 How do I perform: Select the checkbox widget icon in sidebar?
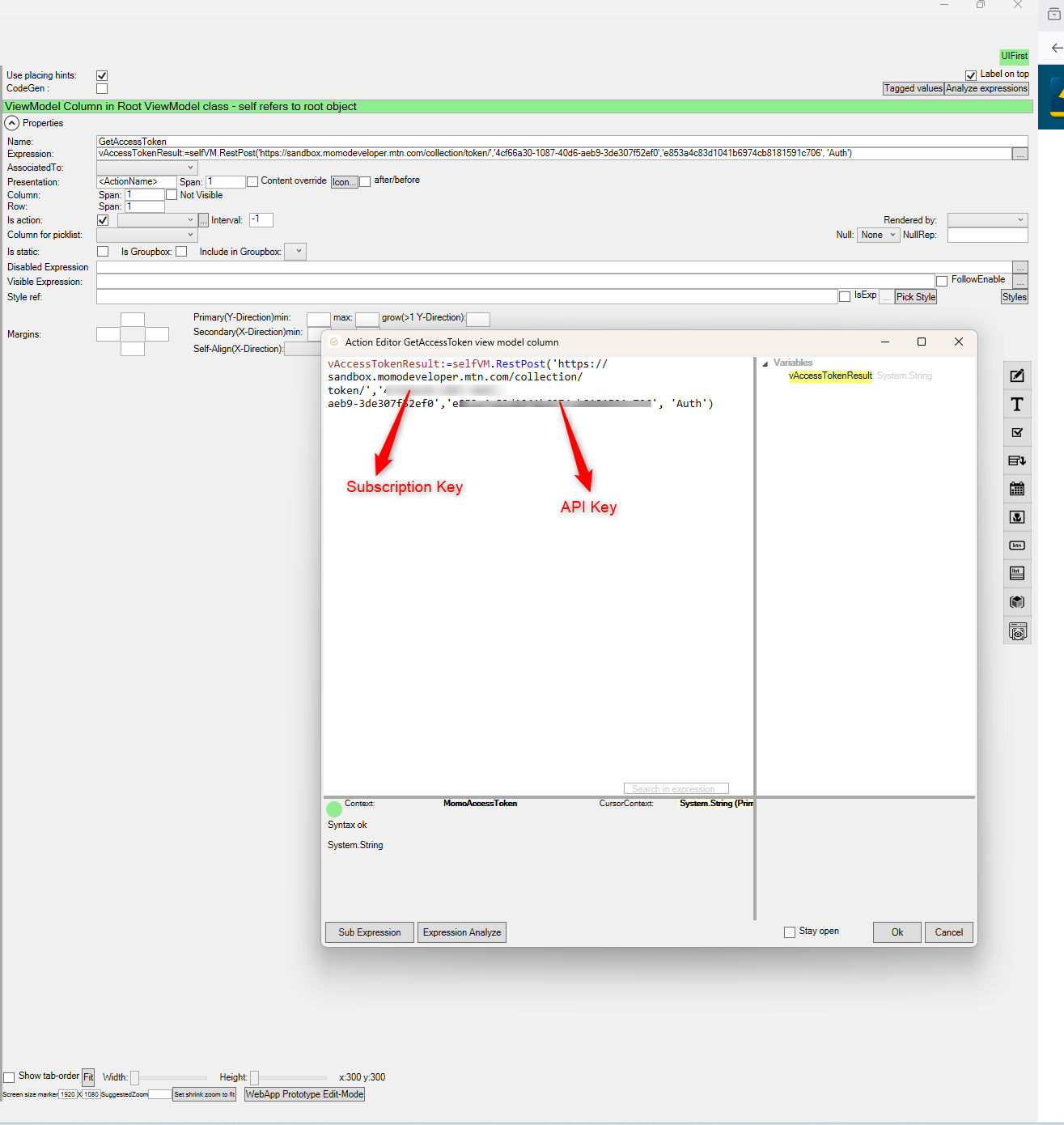[x=1017, y=433]
